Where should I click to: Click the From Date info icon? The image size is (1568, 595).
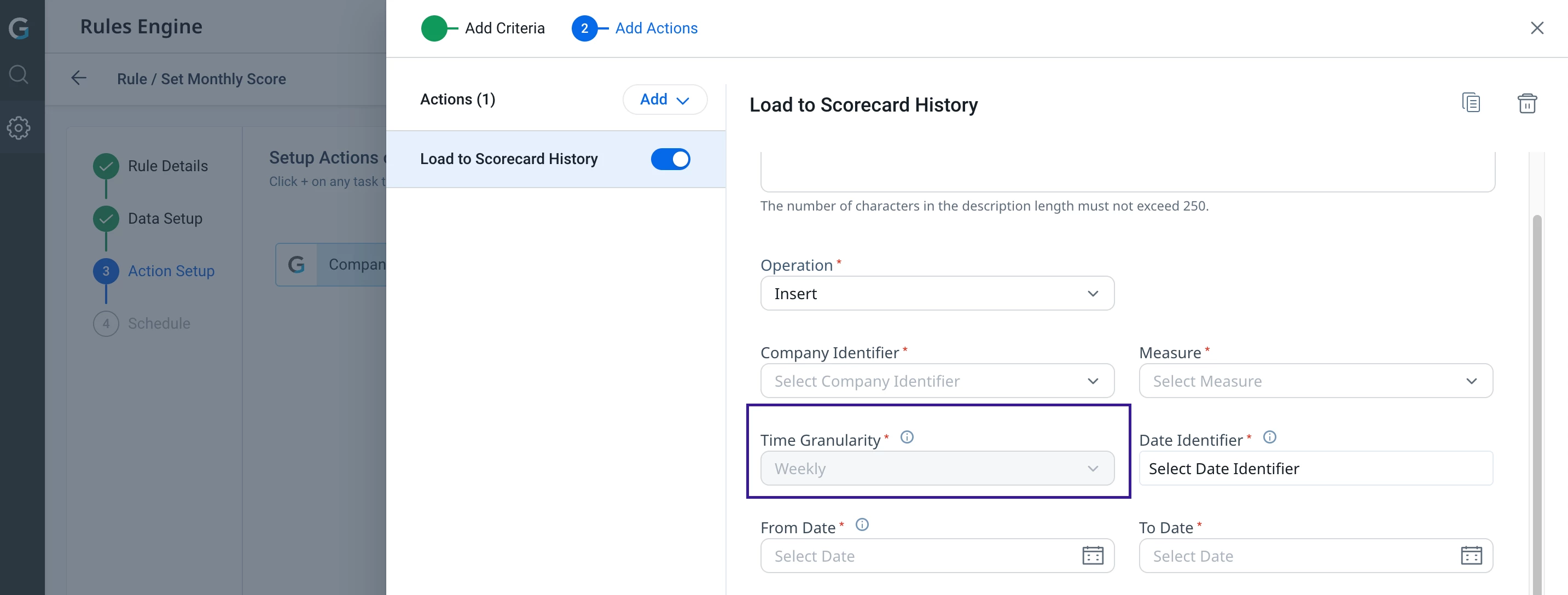(862, 525)
